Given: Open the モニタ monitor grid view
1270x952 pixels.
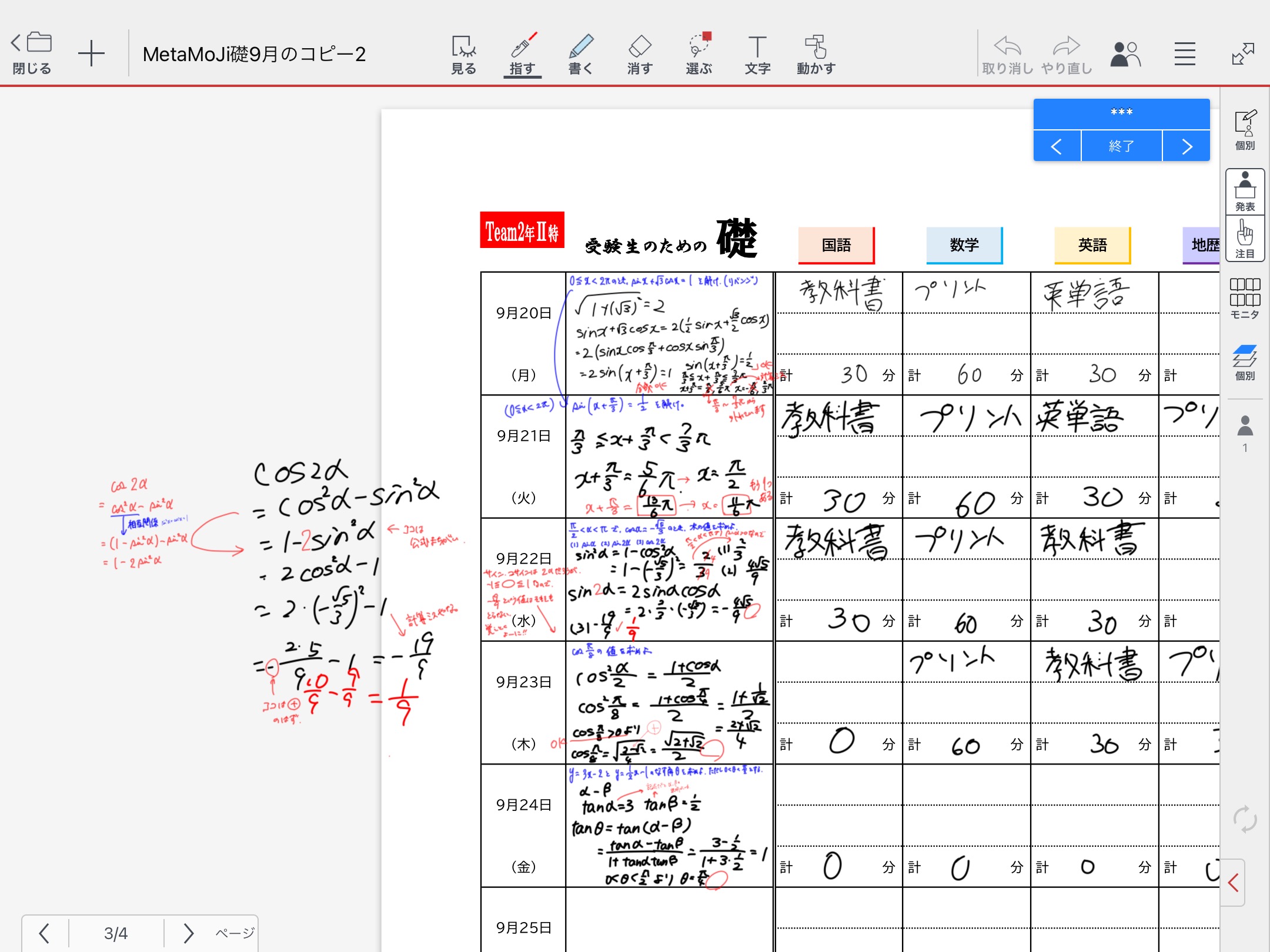Looking at the screenshot, I should pos(1245,299).
